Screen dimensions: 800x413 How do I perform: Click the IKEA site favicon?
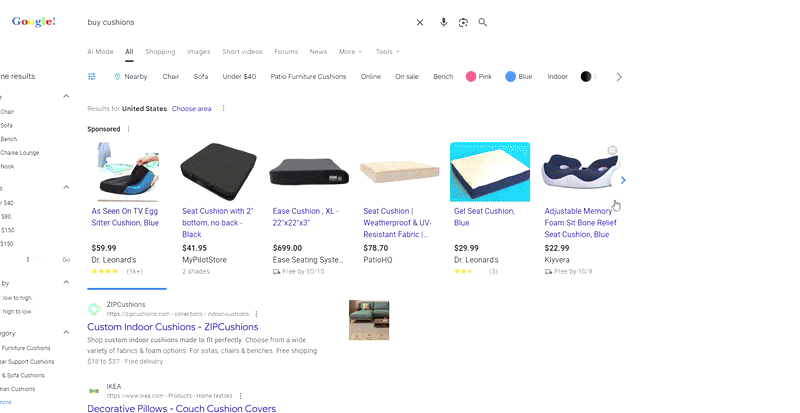click(94, 391)
